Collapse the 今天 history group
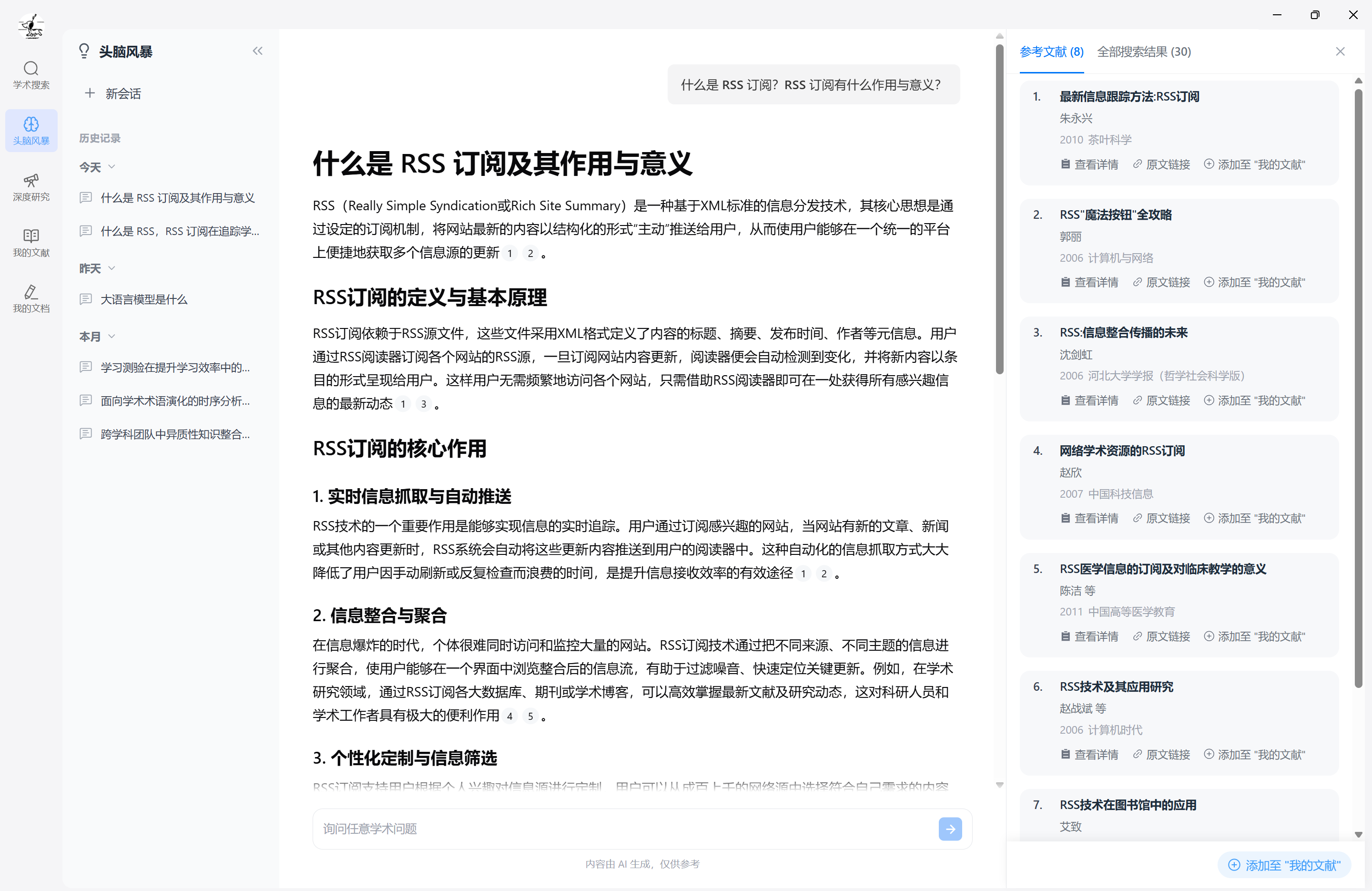 pyautogui.click(x=111, y=167)
